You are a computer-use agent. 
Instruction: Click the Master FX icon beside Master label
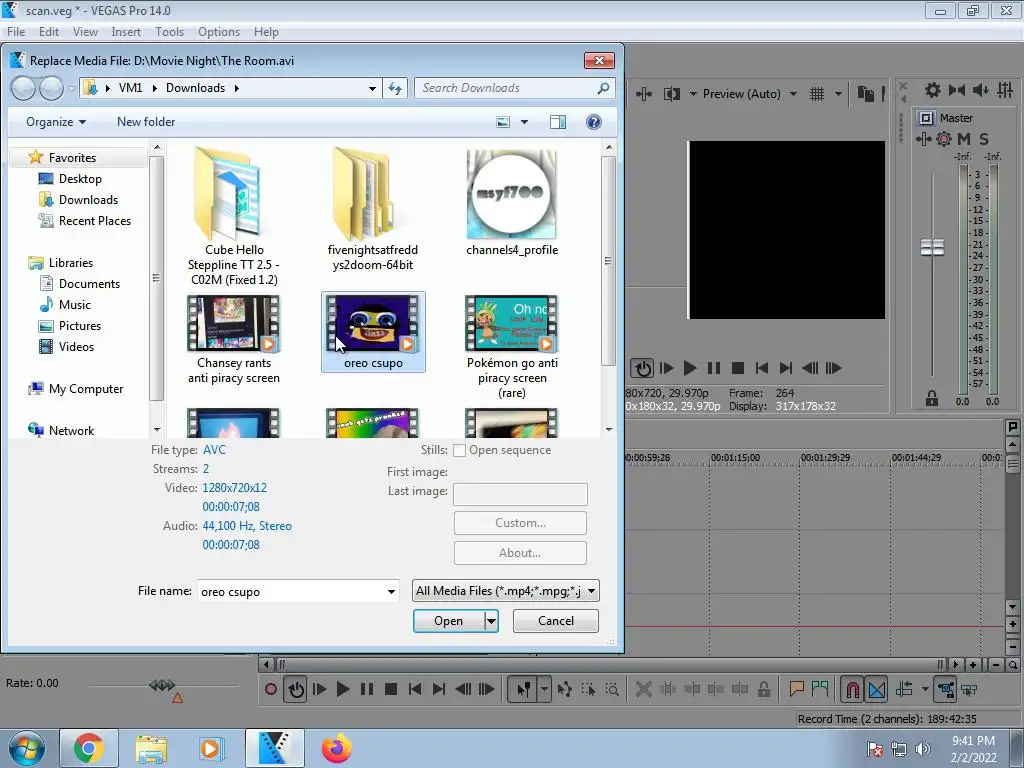coord(926,118)
